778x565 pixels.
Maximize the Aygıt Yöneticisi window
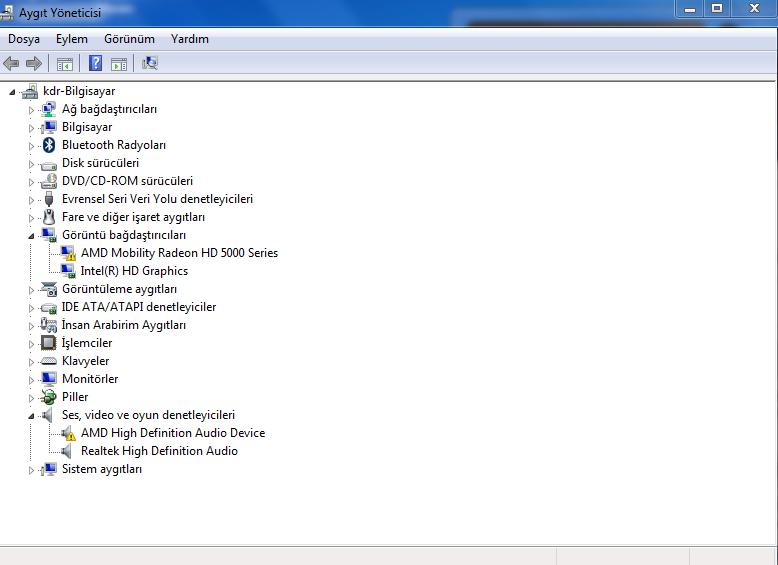tap(716, 8)
